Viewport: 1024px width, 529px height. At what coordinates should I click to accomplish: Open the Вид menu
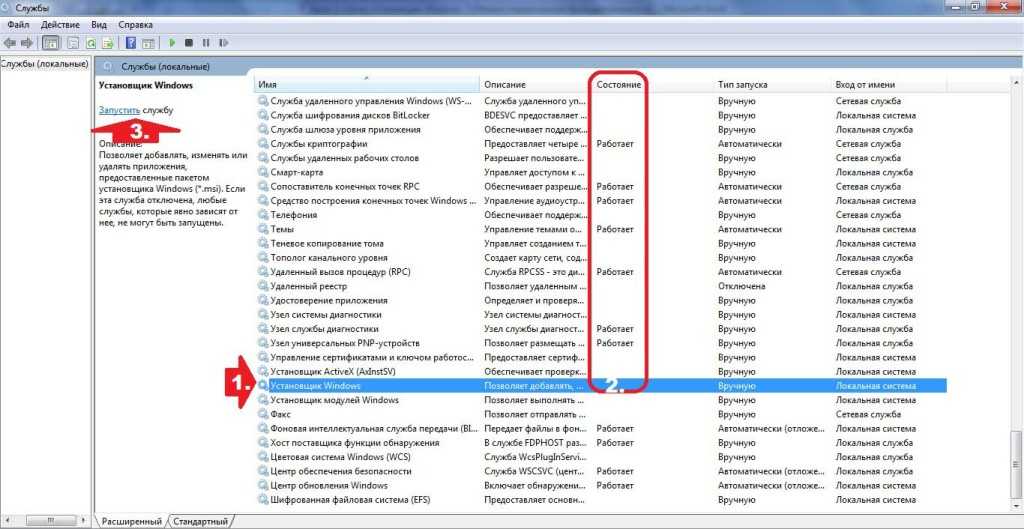coord(99,25)
